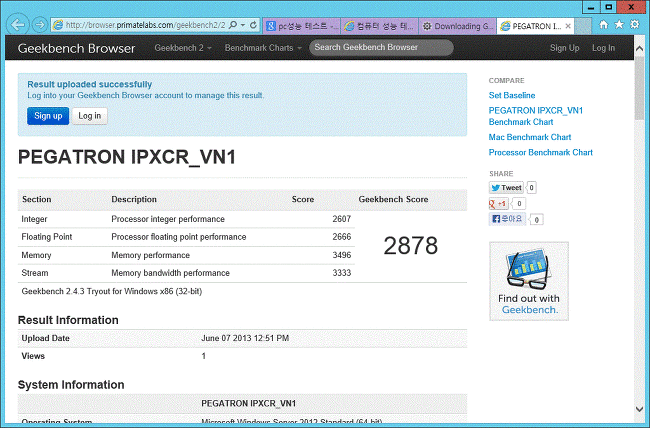Click the search magnifier in the address bar
The height and width of the screenshot is (428, 650).
pyautogui.click(x=233, y=25)
